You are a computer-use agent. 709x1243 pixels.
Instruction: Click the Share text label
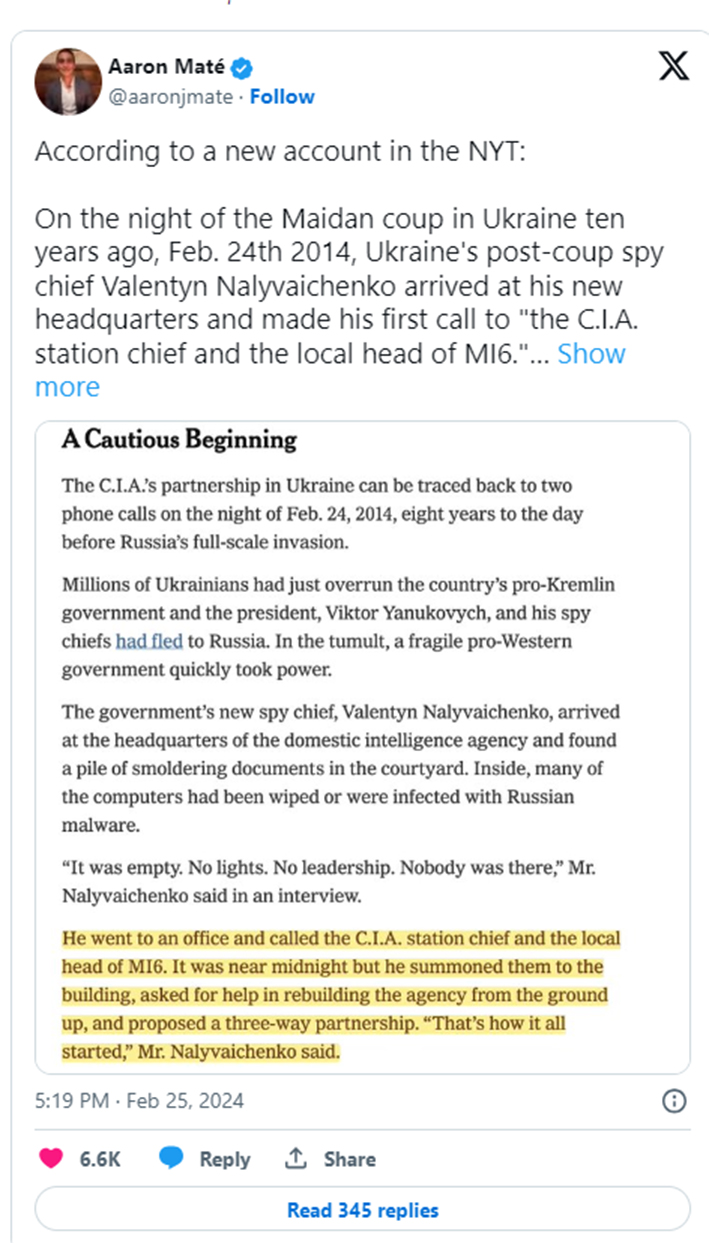pos(349,1159)
